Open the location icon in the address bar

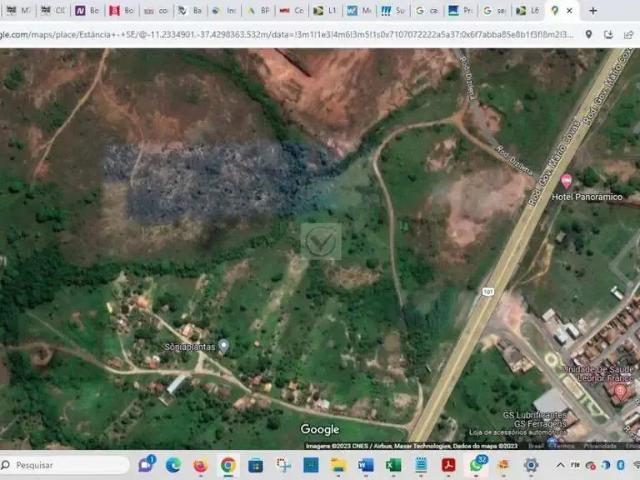[589, 34]
